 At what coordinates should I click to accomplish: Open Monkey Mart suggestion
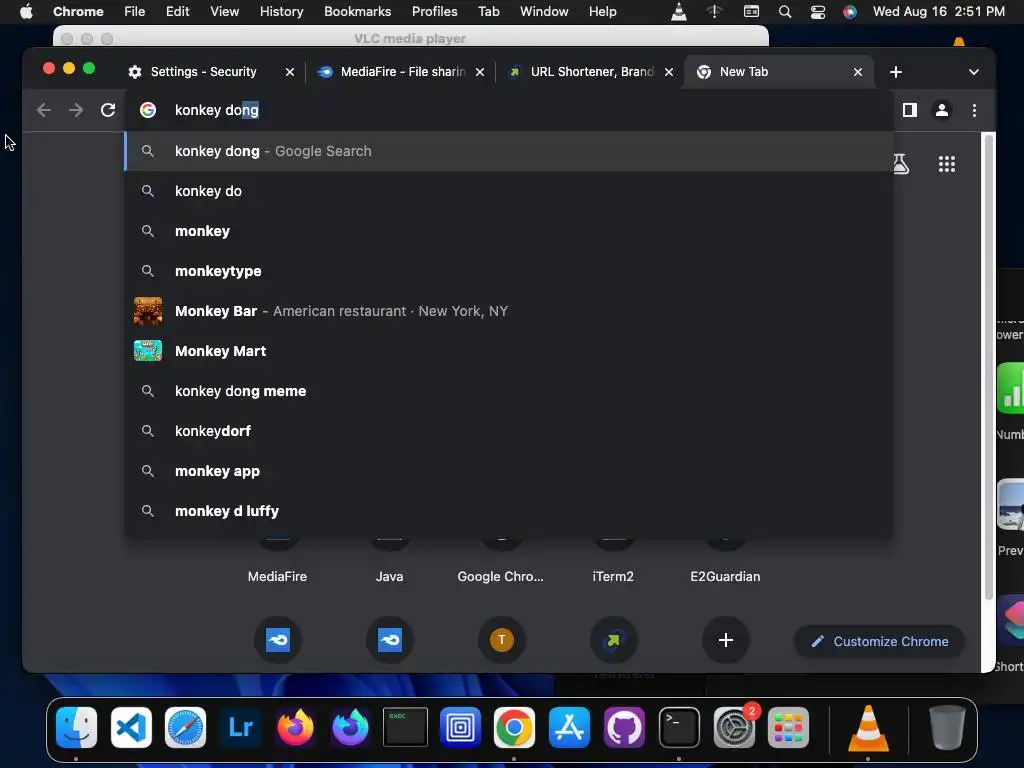(509, 351)
